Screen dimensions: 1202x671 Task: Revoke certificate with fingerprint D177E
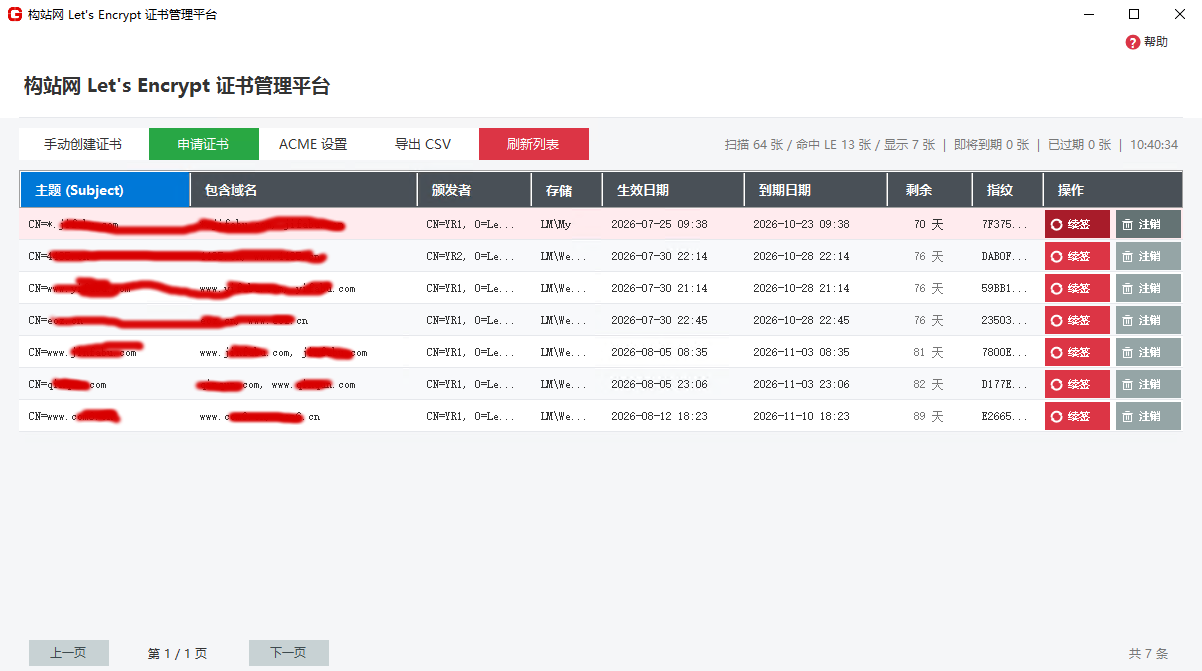click(1148, 384)
